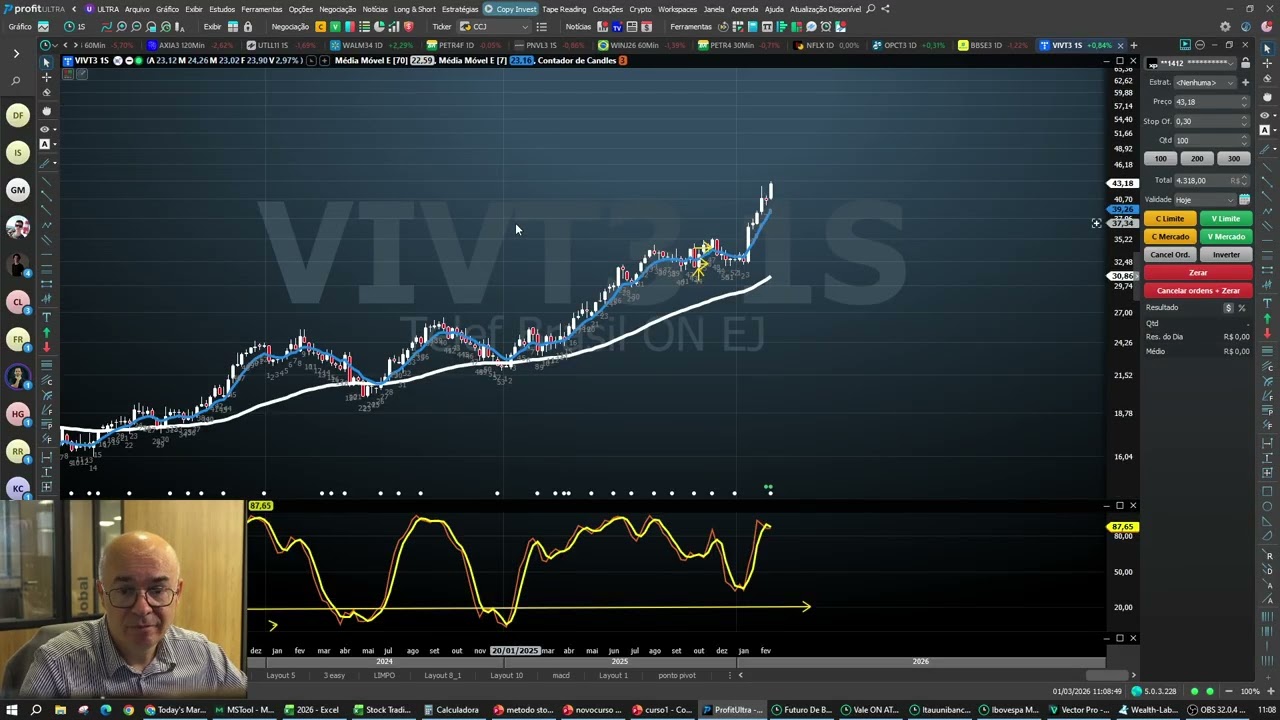Click the alarm clock tool icon
Image resolution: width=1280 pixels, height=720 pixels.
coord(826,27)
